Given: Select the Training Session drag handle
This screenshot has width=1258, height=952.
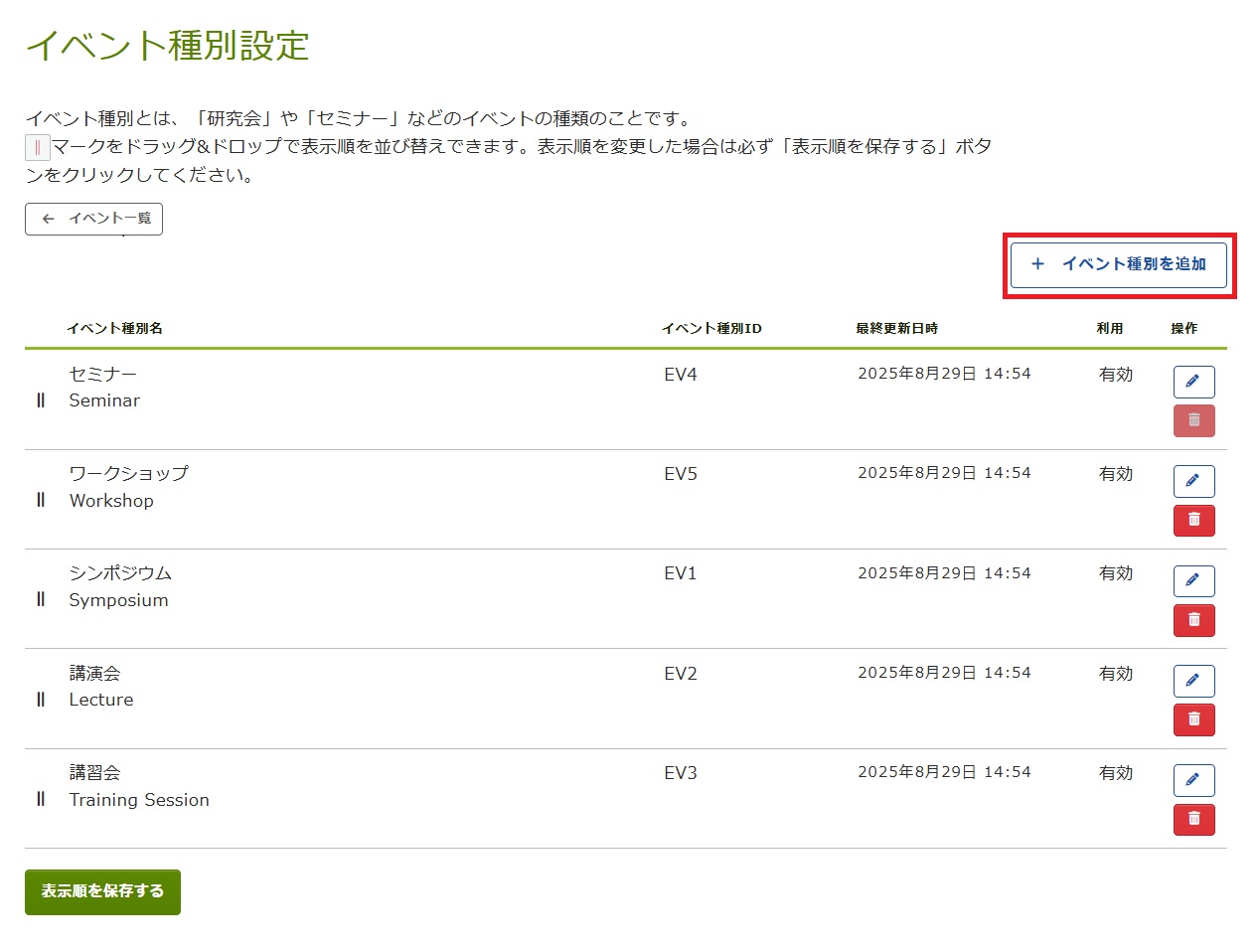Looking at the screenshot, I should 41,799.
